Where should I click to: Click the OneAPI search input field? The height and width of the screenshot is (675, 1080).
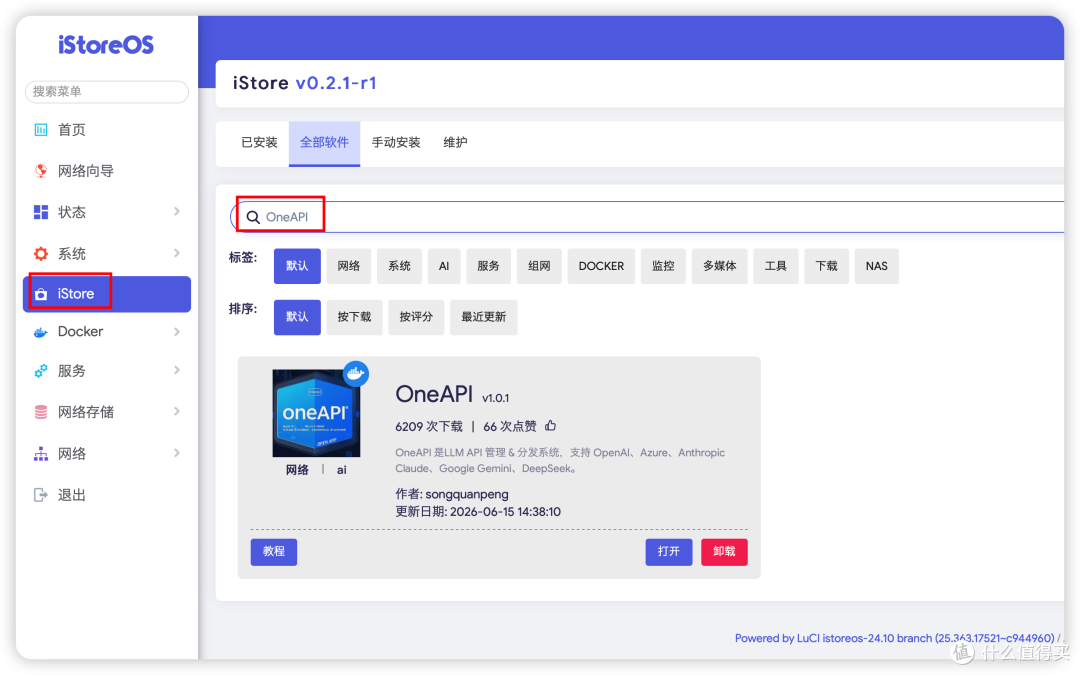pos(647,217)
